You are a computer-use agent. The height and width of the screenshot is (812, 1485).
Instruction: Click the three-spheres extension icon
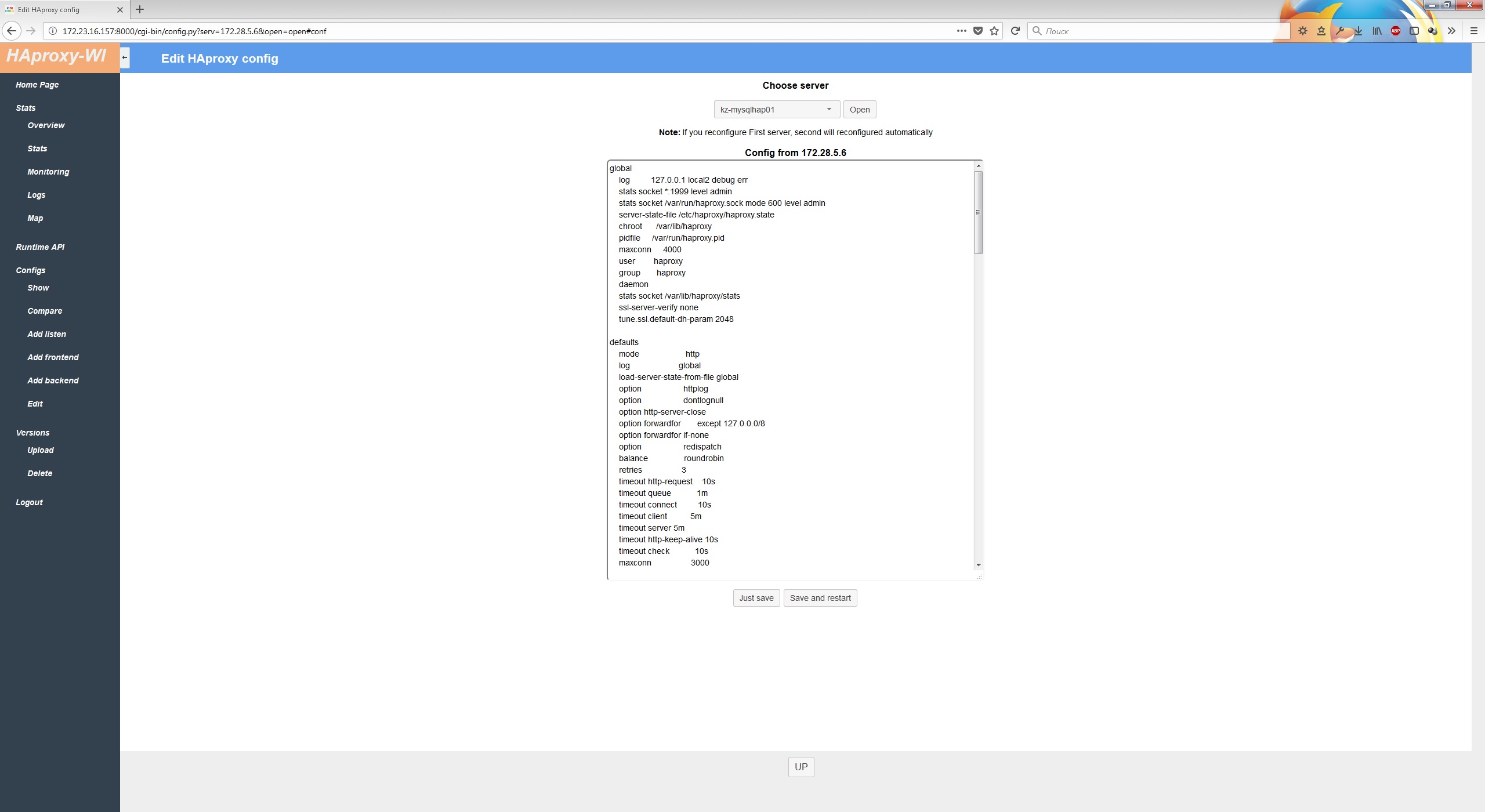tap(1433, 31)
